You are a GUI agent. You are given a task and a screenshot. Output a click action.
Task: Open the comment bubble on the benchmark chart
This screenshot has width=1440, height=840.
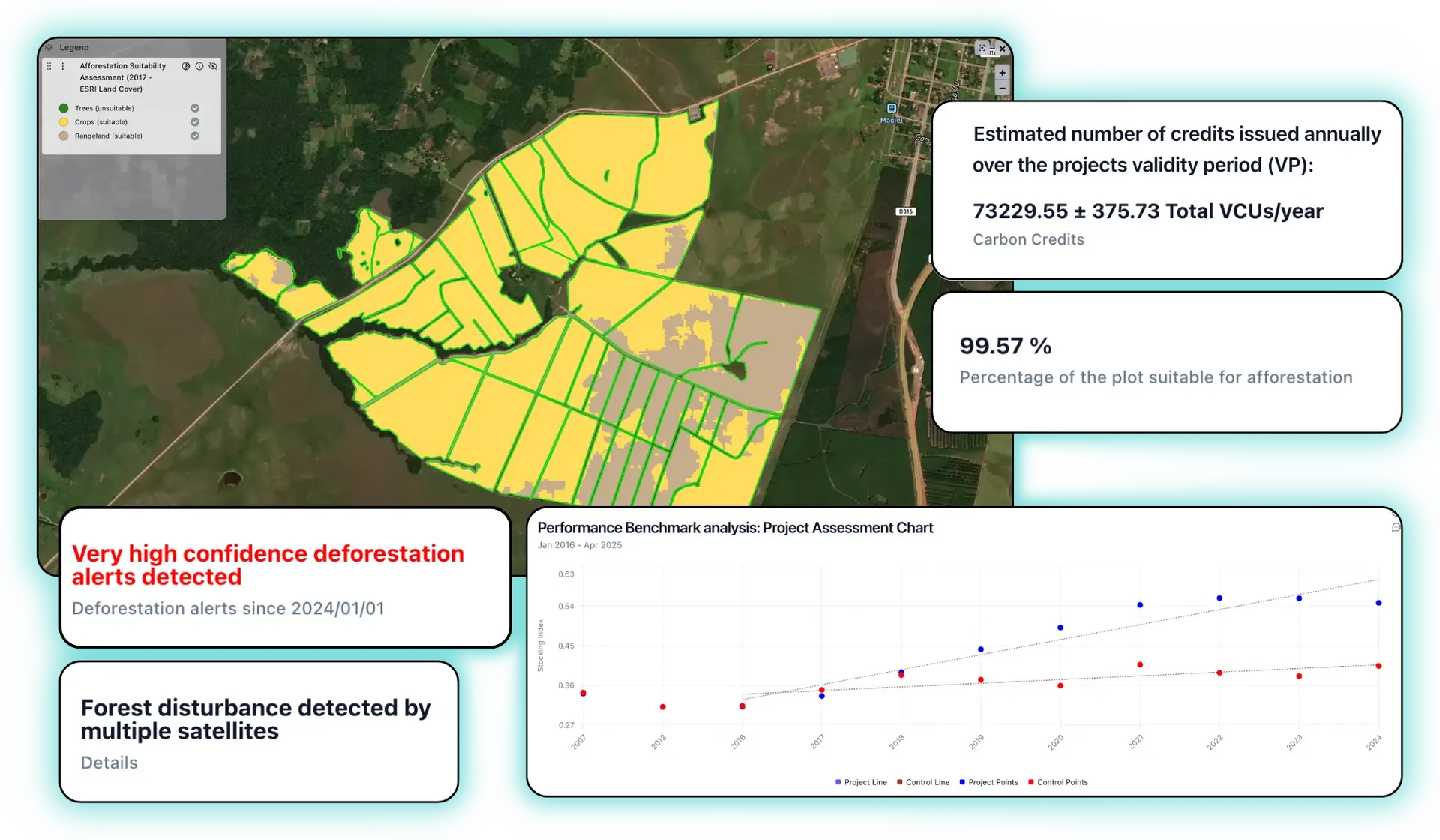click(x=1395, y=527)
